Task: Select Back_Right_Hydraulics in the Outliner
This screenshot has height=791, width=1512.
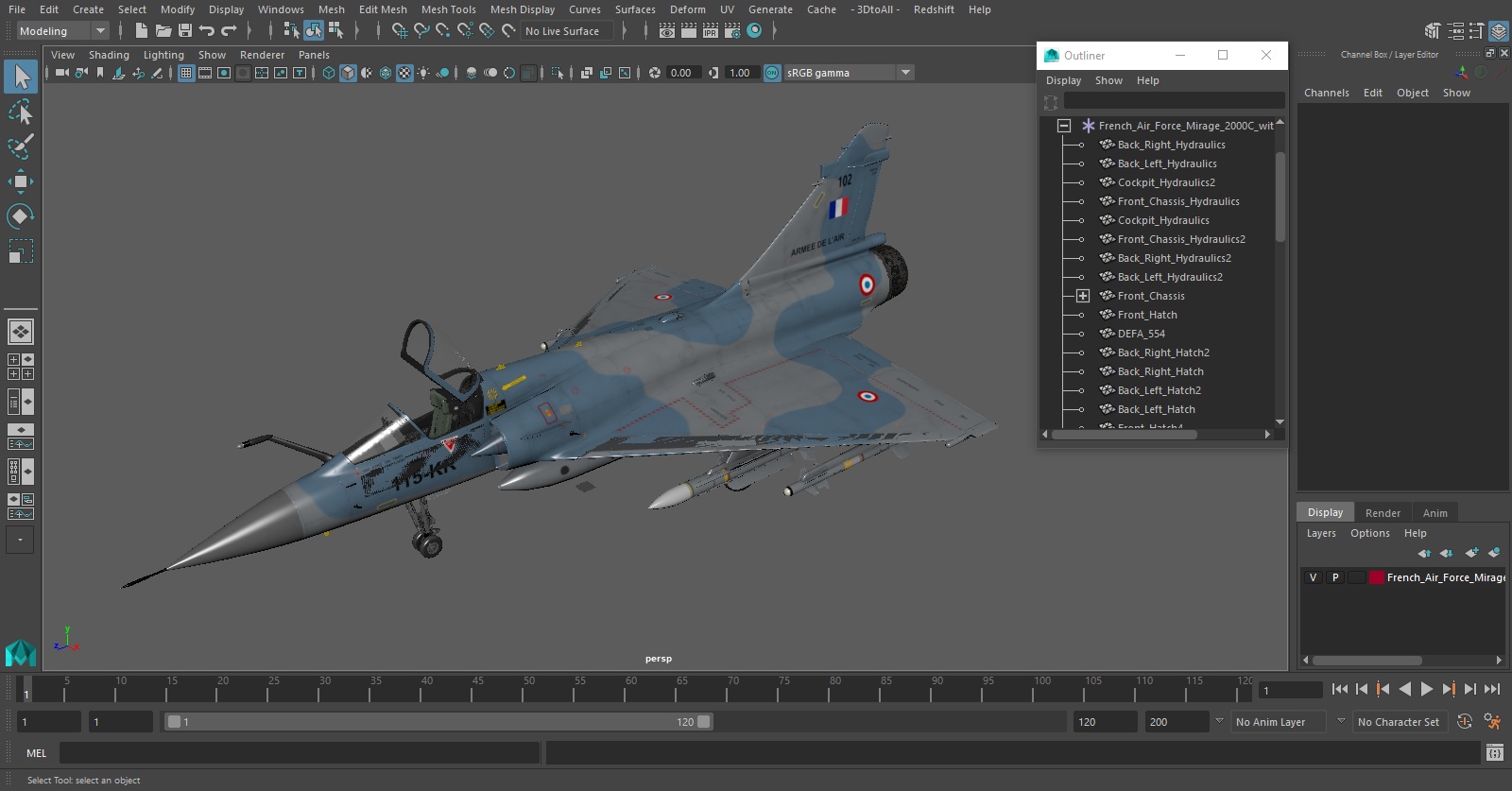Action: tap(1171, 145)
